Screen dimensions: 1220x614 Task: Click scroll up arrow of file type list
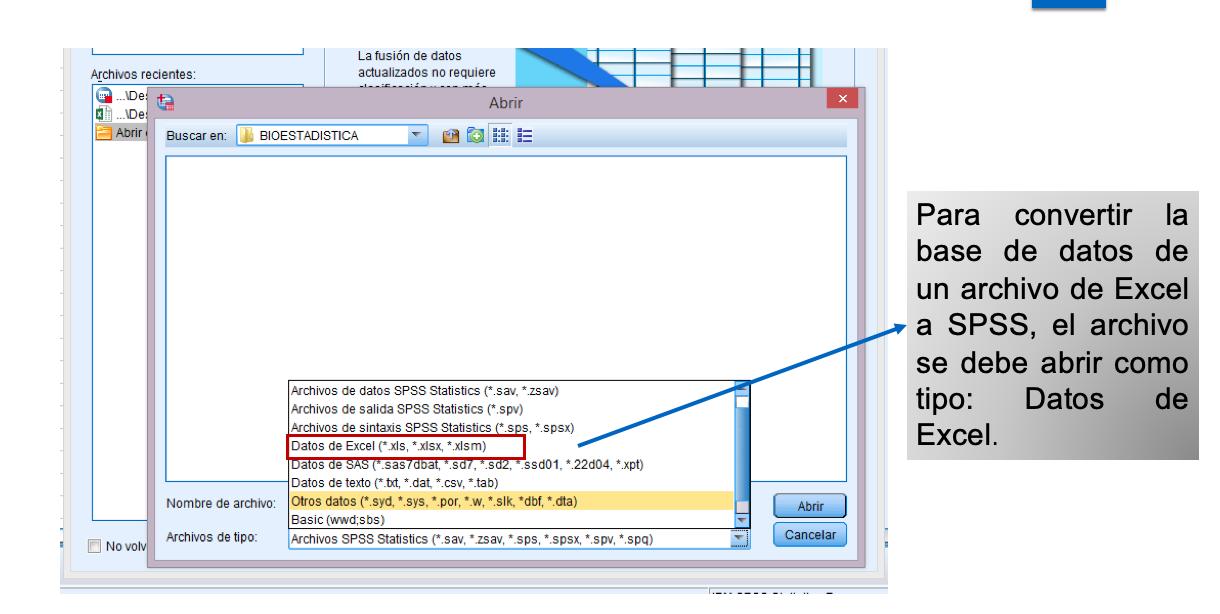tap(741, 390)
